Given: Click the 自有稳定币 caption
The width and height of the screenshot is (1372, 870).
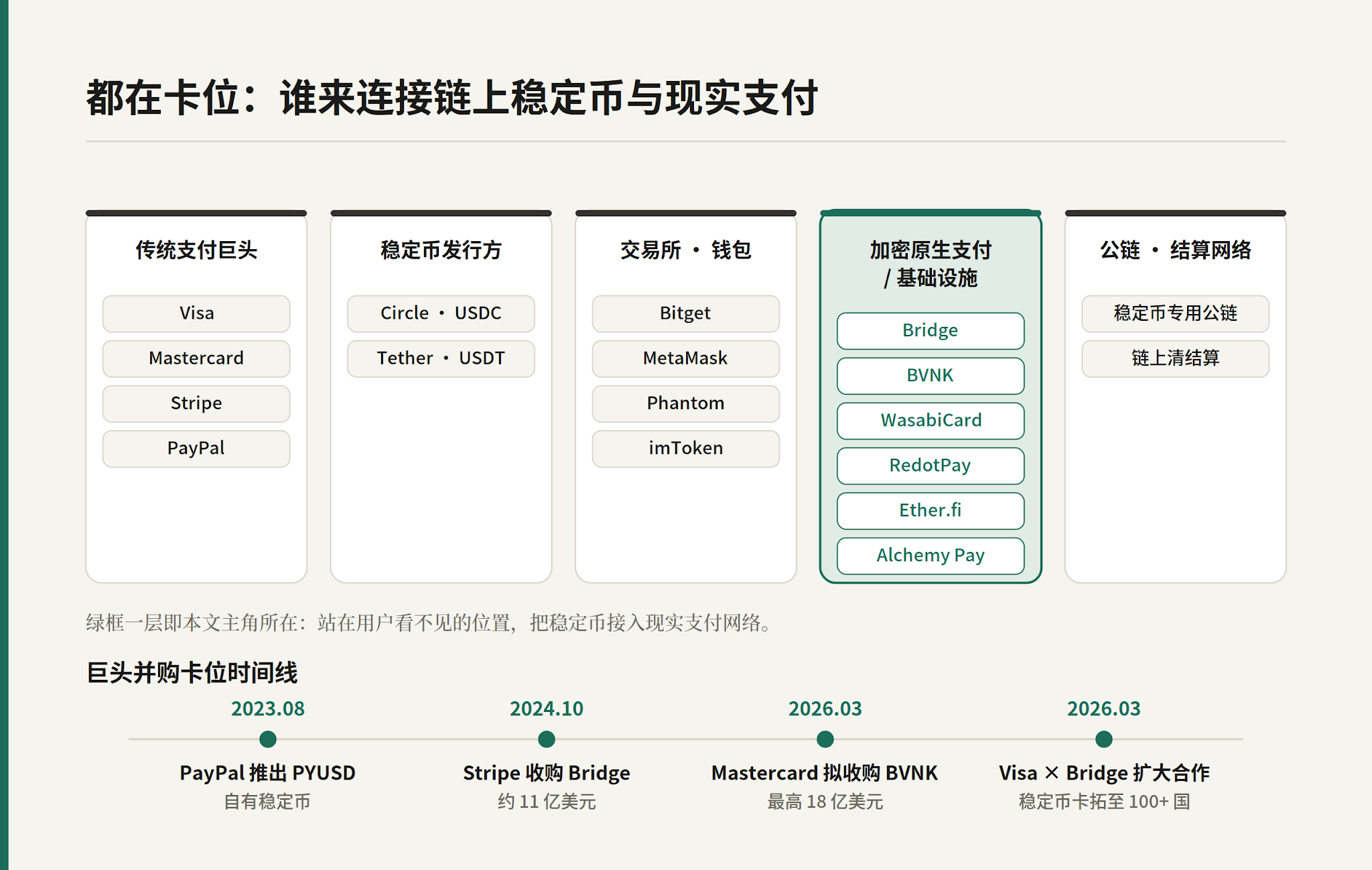Looking at the screenshot, I should (268, 802).
